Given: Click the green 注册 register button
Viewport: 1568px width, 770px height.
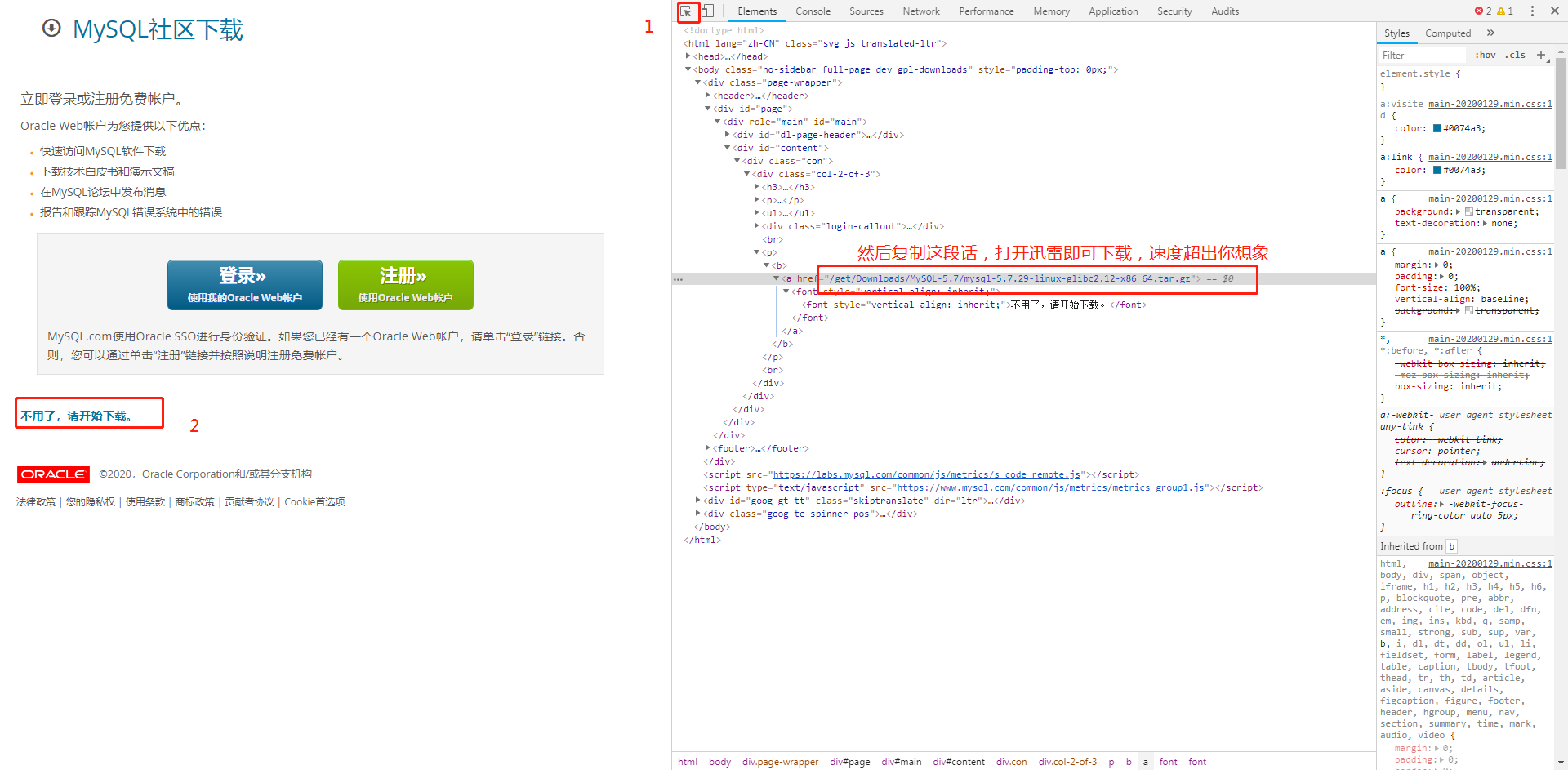Looking at the screenshot, I should tap(406, 285).
